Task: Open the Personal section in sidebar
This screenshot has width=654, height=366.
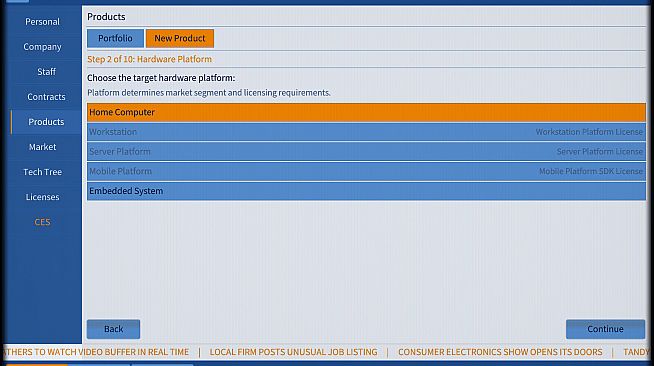Action: click(42, 22)
